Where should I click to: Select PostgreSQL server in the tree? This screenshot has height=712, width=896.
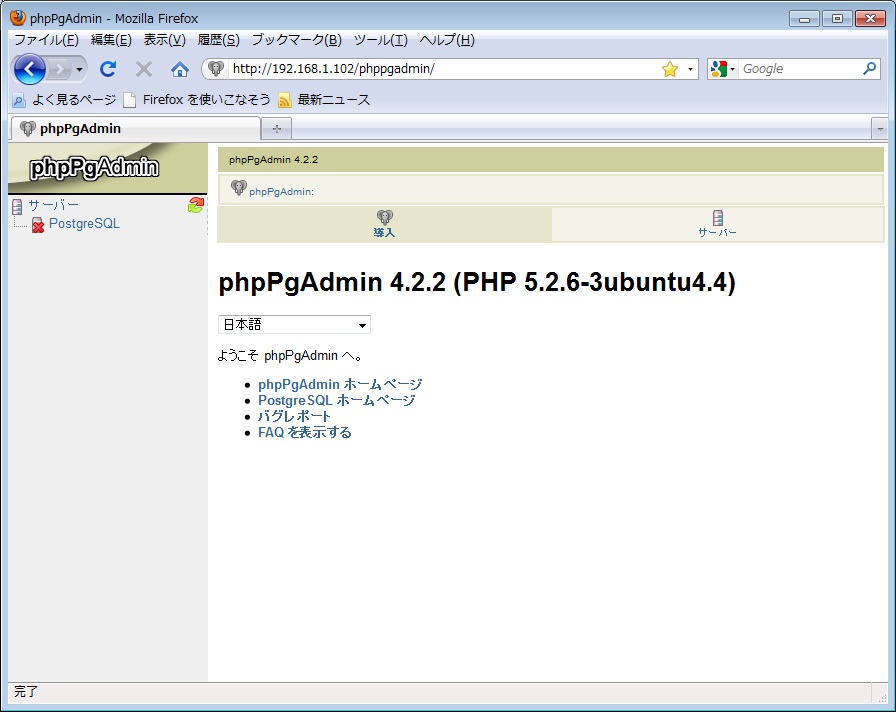click(x=85, y=223)
